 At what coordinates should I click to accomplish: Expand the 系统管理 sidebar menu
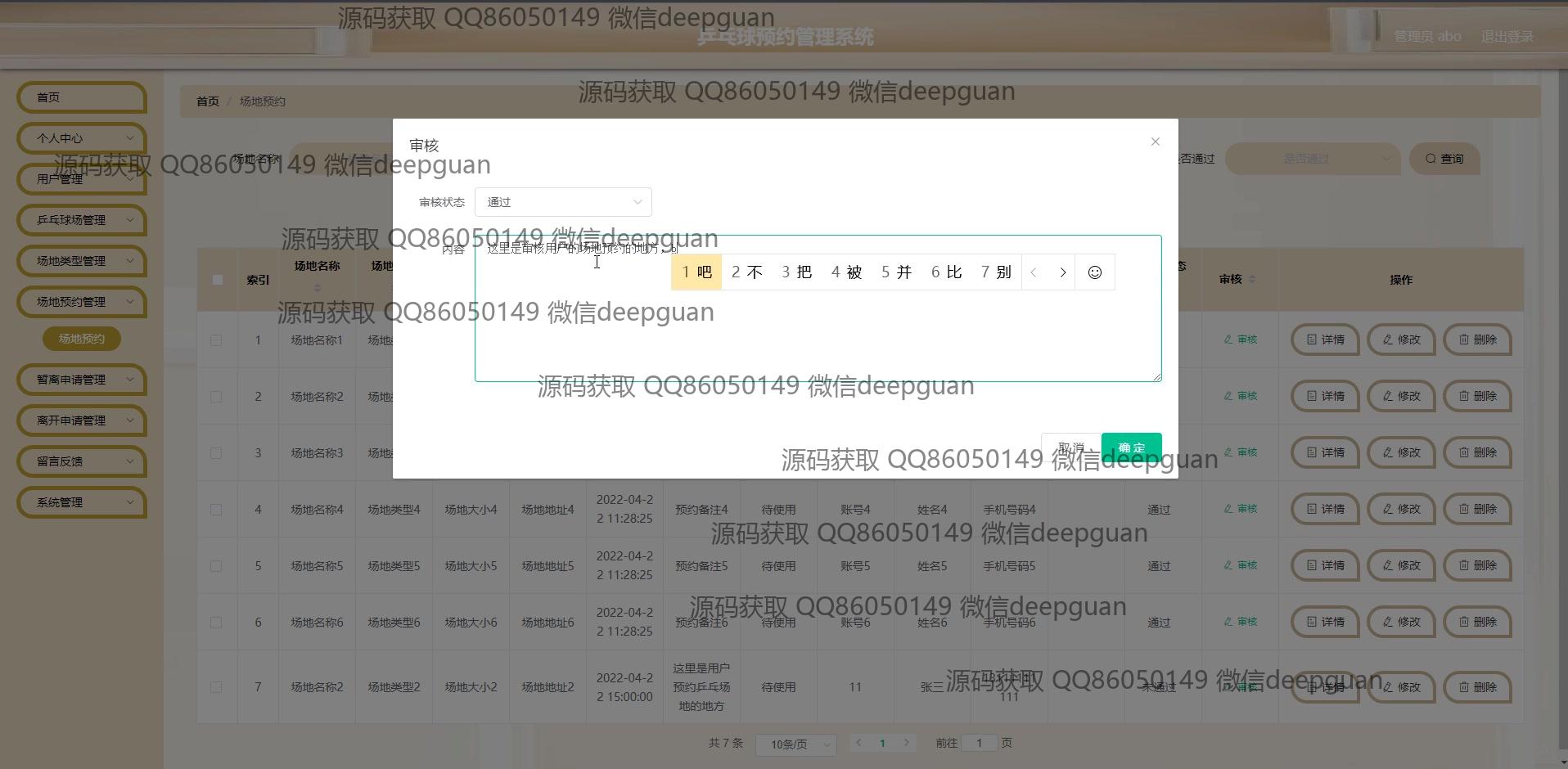pyautogui.click(x=82, y=502)
